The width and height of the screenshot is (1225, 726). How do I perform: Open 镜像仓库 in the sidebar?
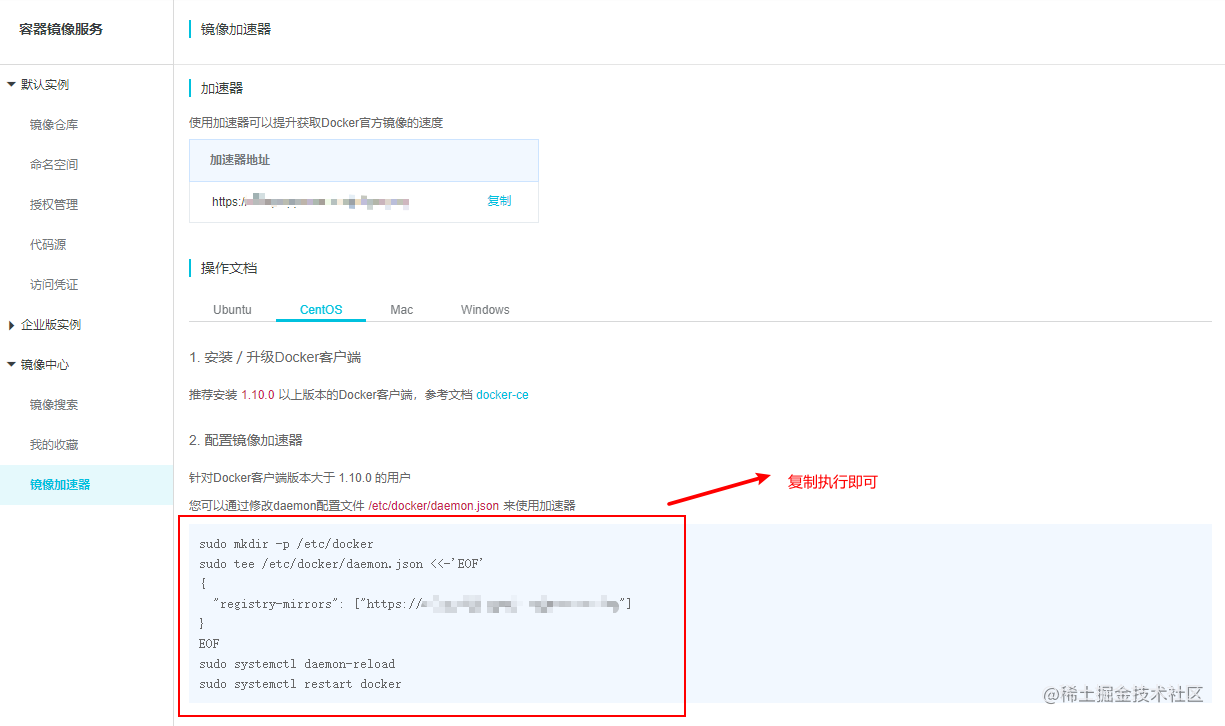(x=54, y=125)
